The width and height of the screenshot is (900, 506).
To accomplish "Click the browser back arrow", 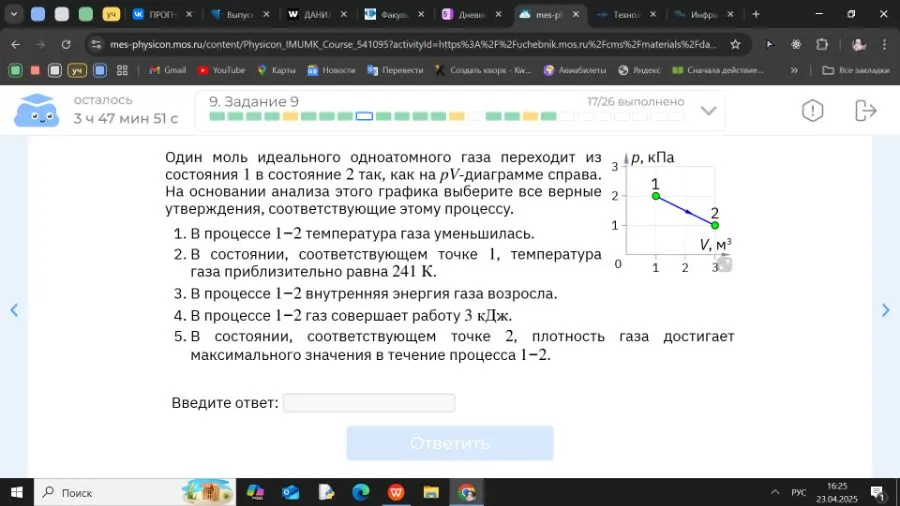I will coord(15,44).
